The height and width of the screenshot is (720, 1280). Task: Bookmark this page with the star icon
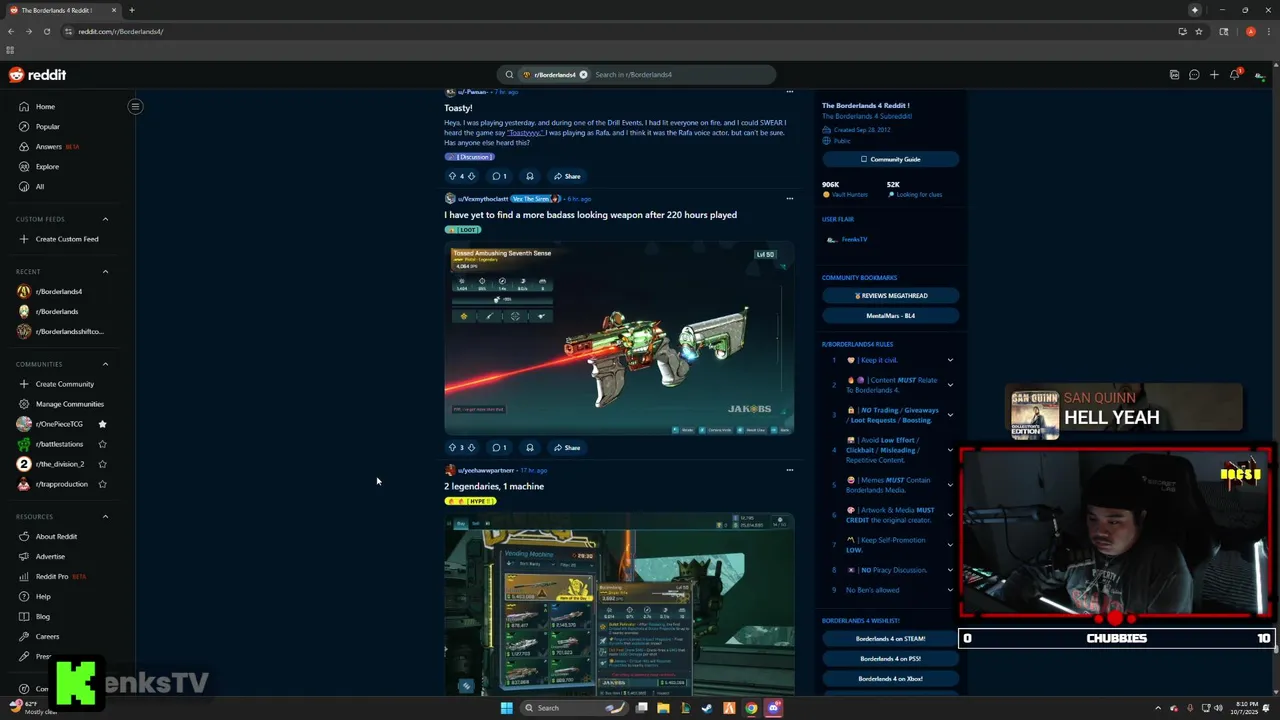pyautogui.click(x=1199, y=31)
